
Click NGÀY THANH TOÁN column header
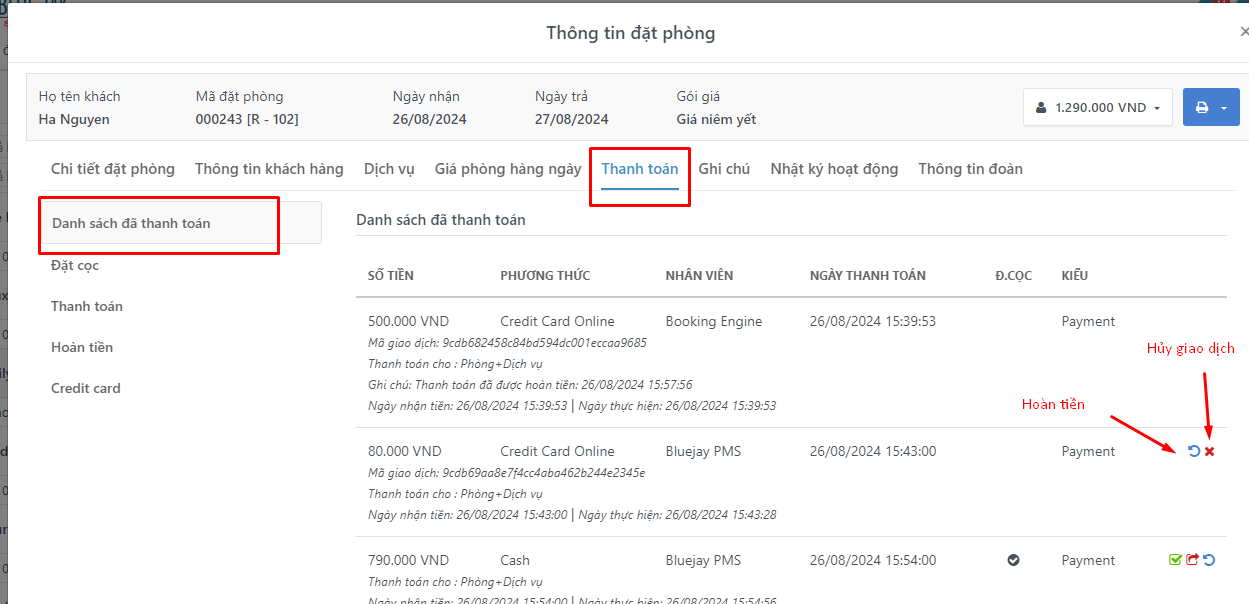pyautogui.click(x=868, y=275)
